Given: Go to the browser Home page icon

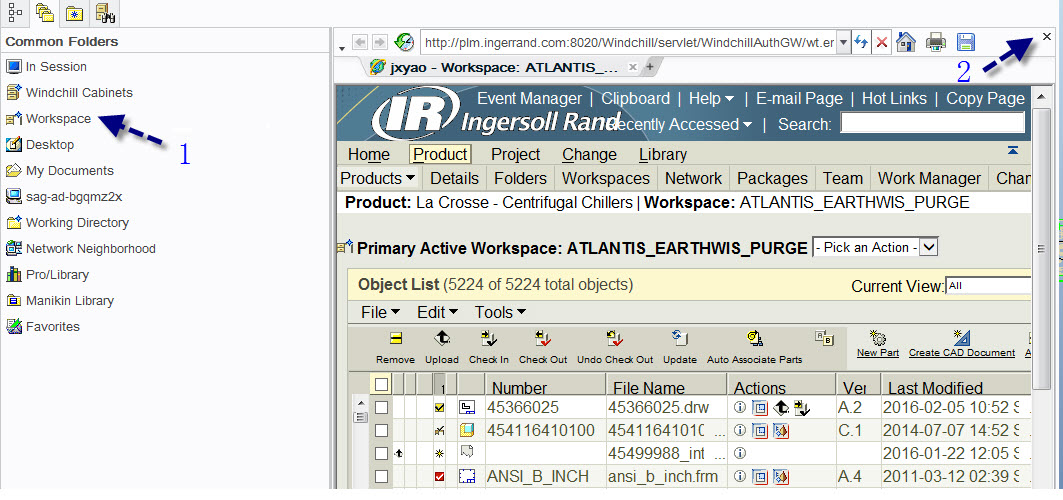Looking at the screenshot, I should (x=906, y=42).
